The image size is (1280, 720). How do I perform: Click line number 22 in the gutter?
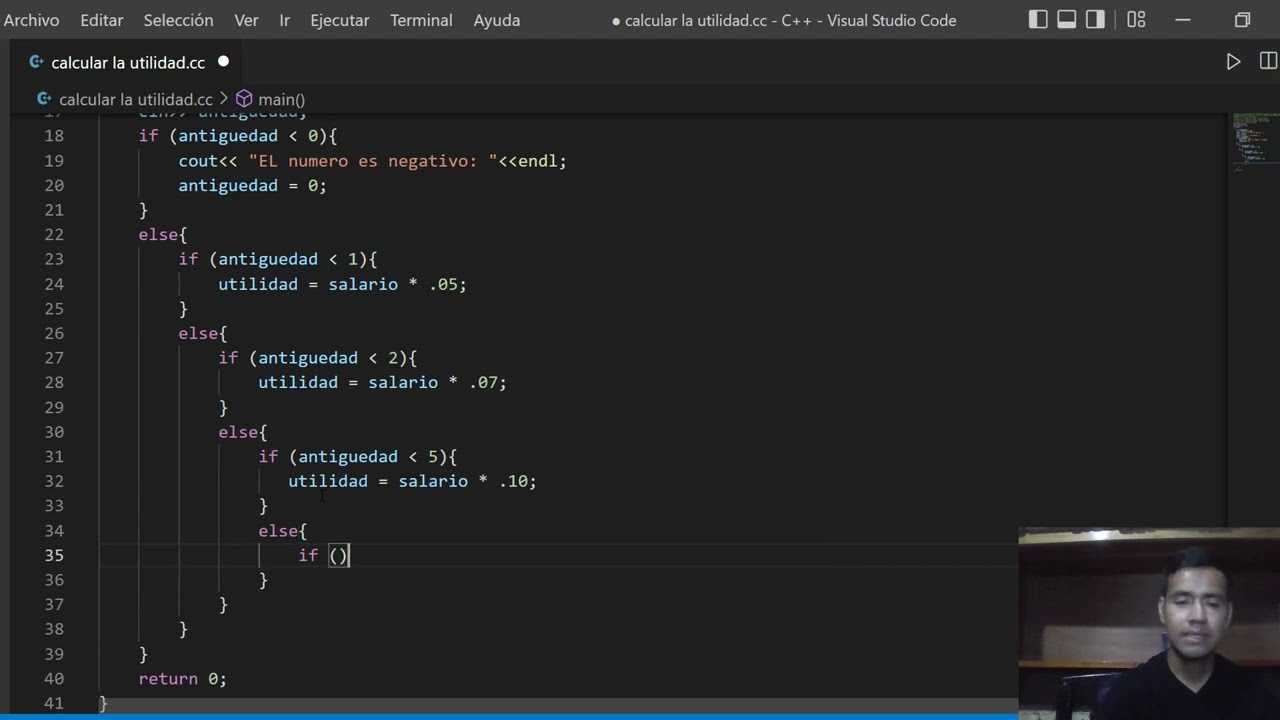coord(54,234)
